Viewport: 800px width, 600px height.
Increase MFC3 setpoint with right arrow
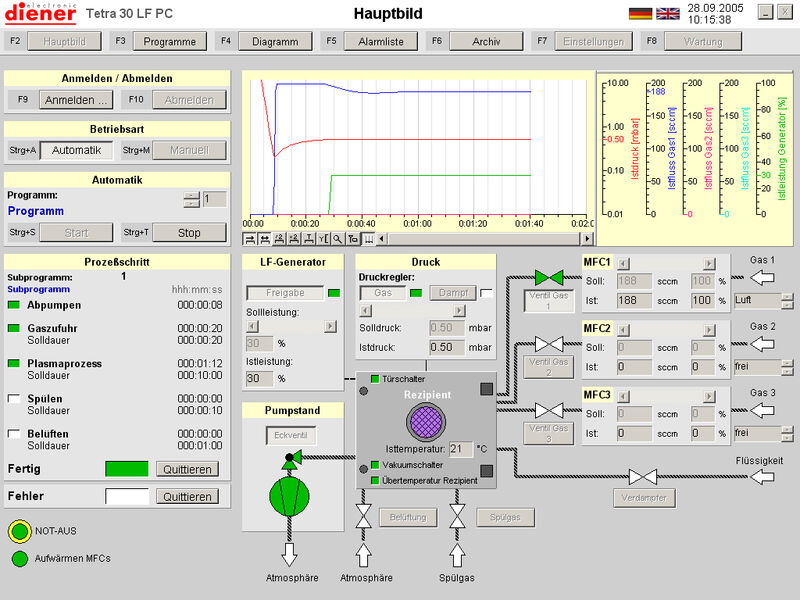[709, 396]
